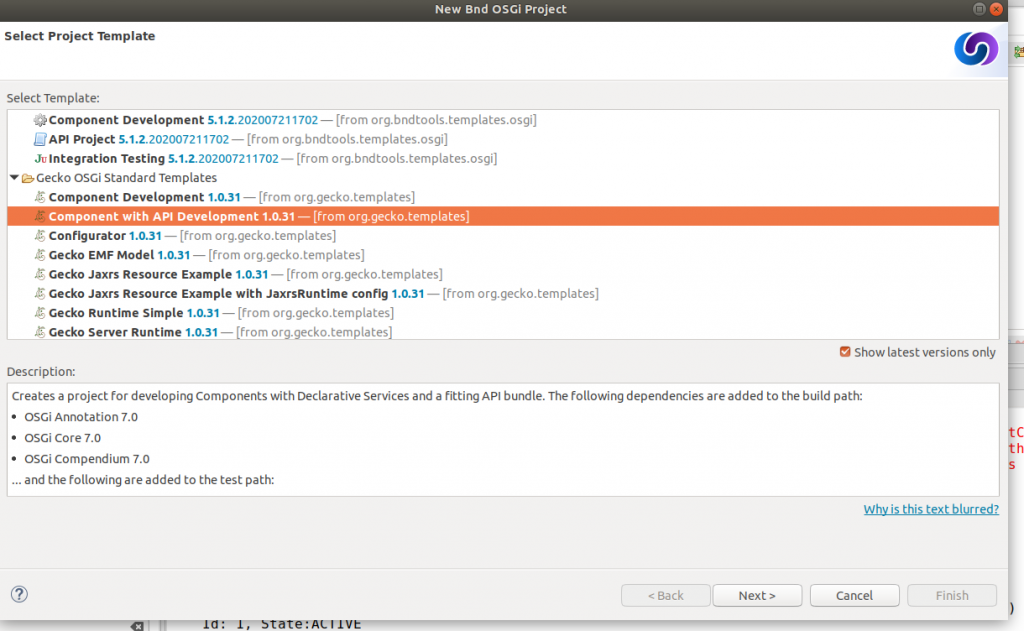Select the Gecko EMF Model template
This screenshot has height=631, width=1024.
click(503, 255)
